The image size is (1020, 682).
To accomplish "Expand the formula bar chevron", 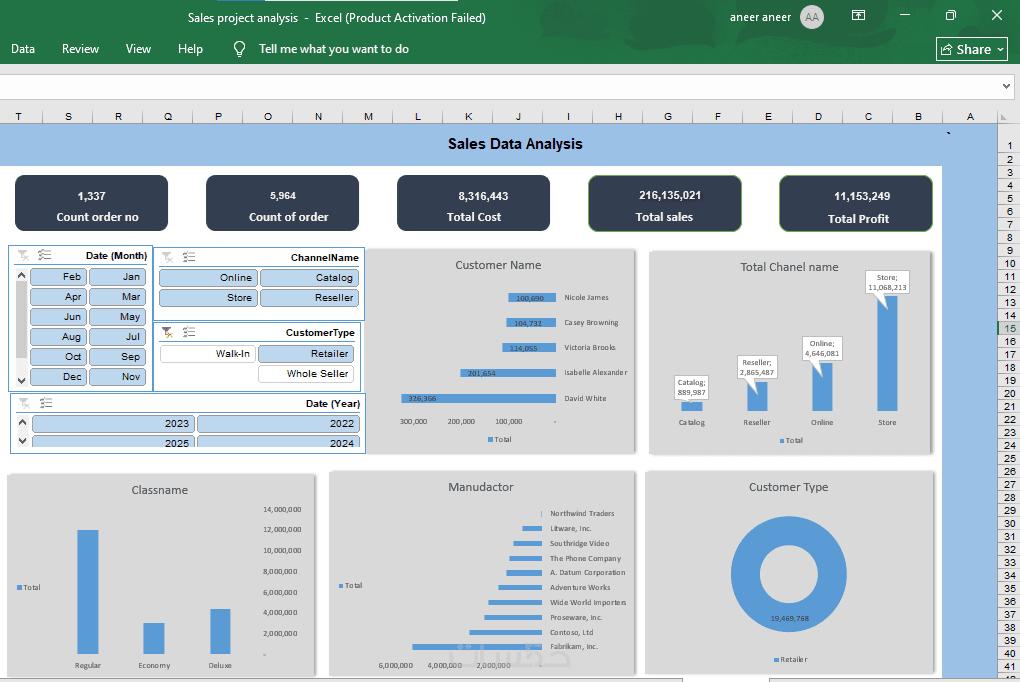I will 1006,86.
